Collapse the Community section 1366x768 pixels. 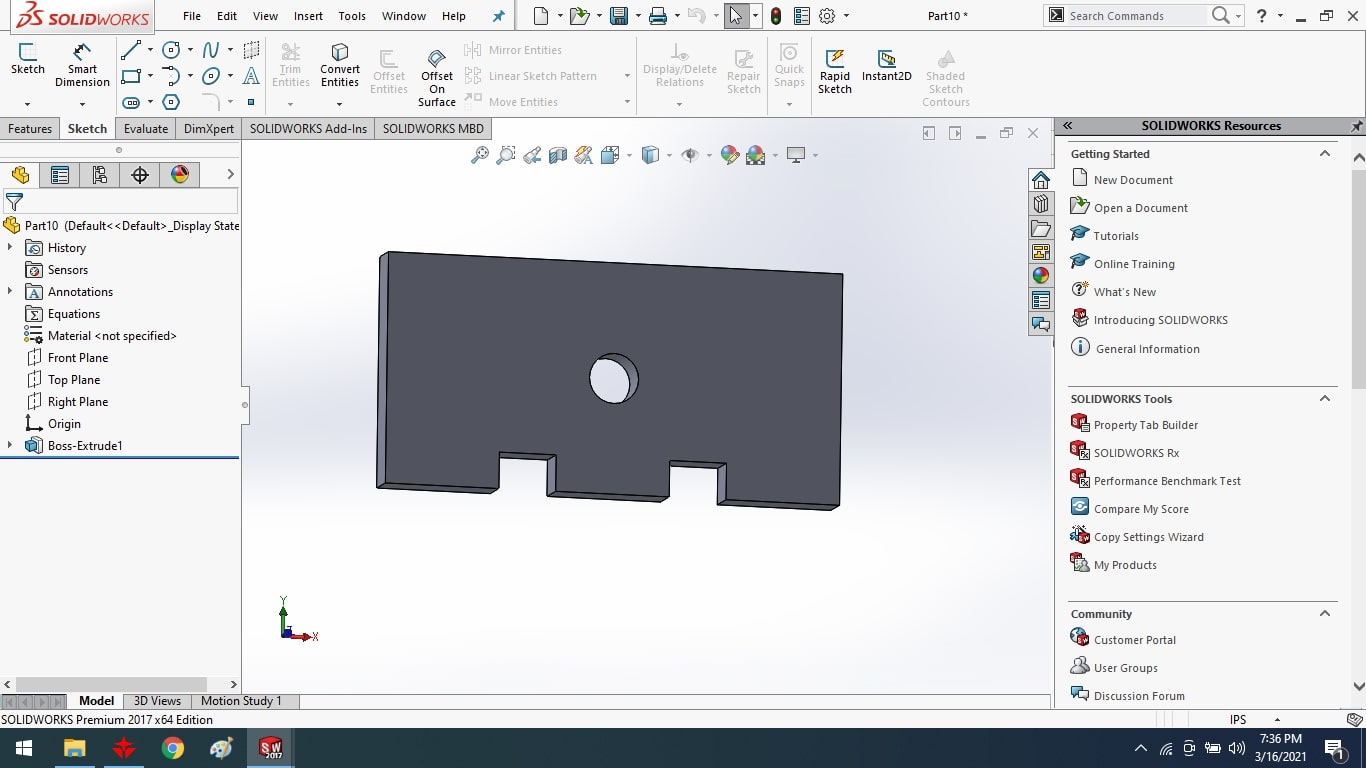pos(1325,614)
